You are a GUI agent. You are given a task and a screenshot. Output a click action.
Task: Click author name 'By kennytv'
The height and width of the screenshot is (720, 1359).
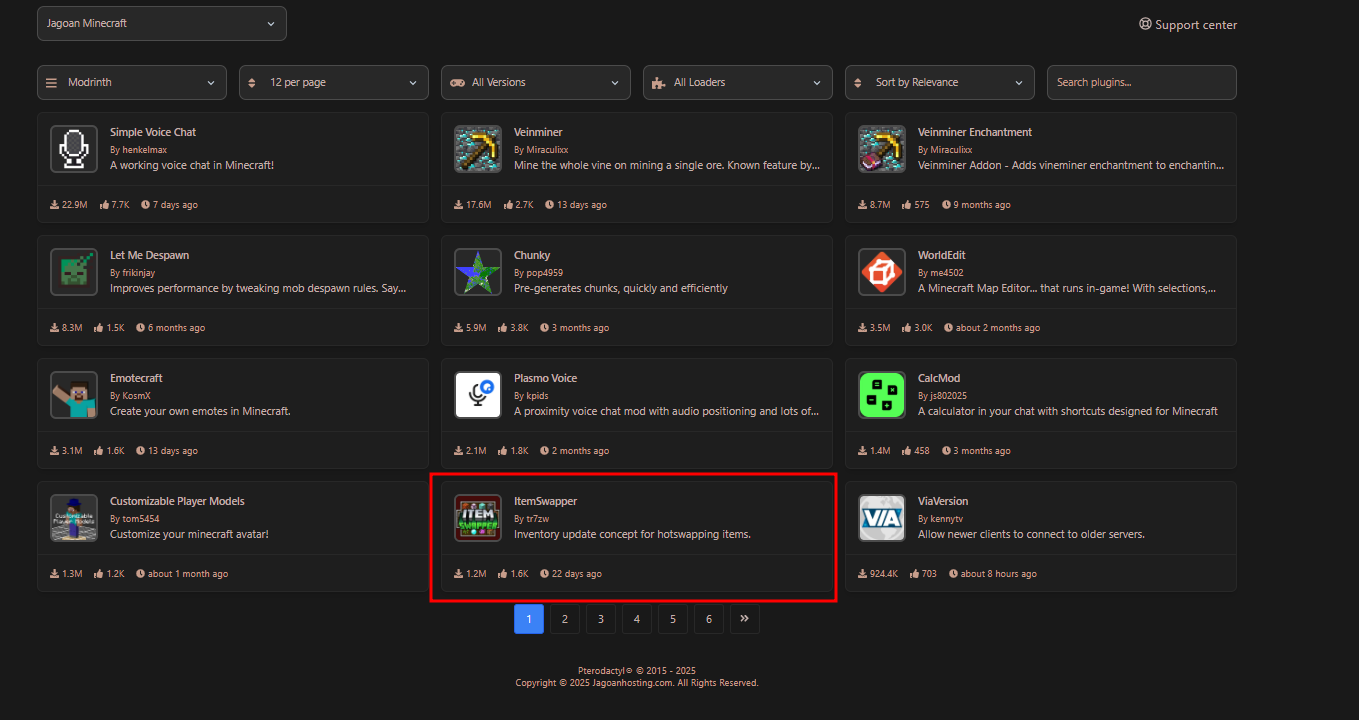pyautogui.click(x=942, y=519)
